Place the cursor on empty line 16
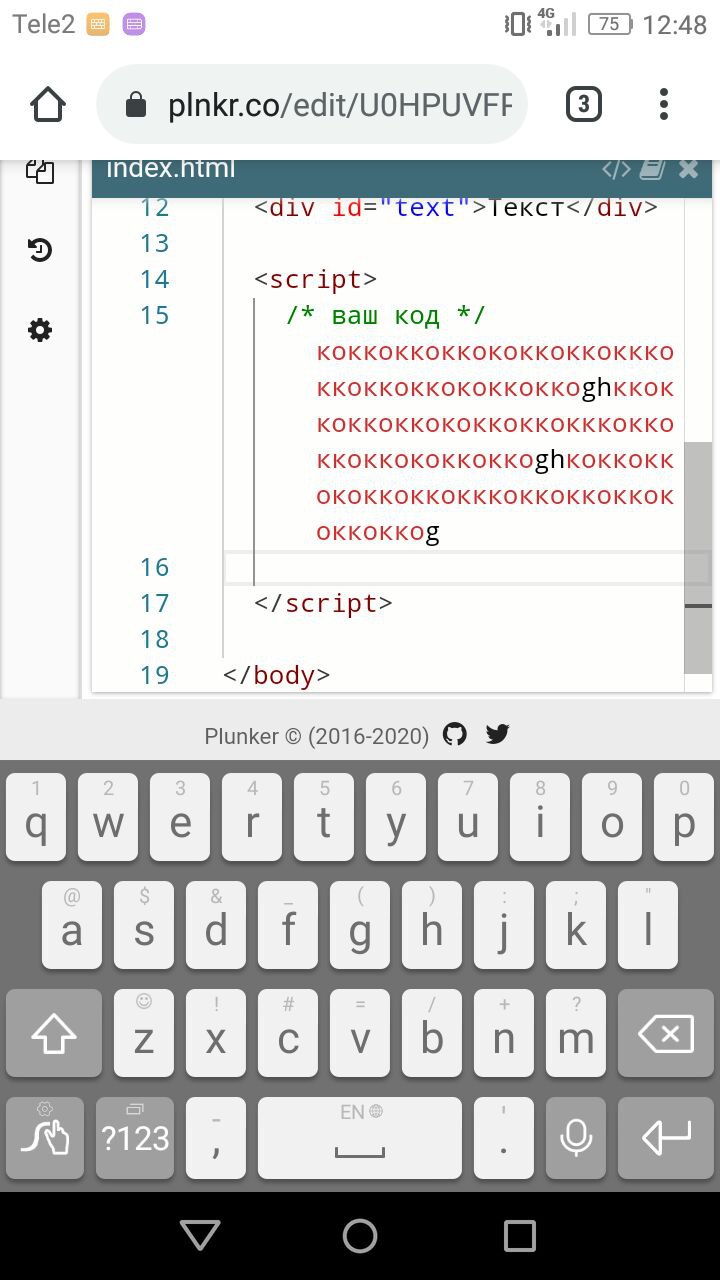Image resolution: width=720 pixels, height=1280 pixels. tap(466, 567)
